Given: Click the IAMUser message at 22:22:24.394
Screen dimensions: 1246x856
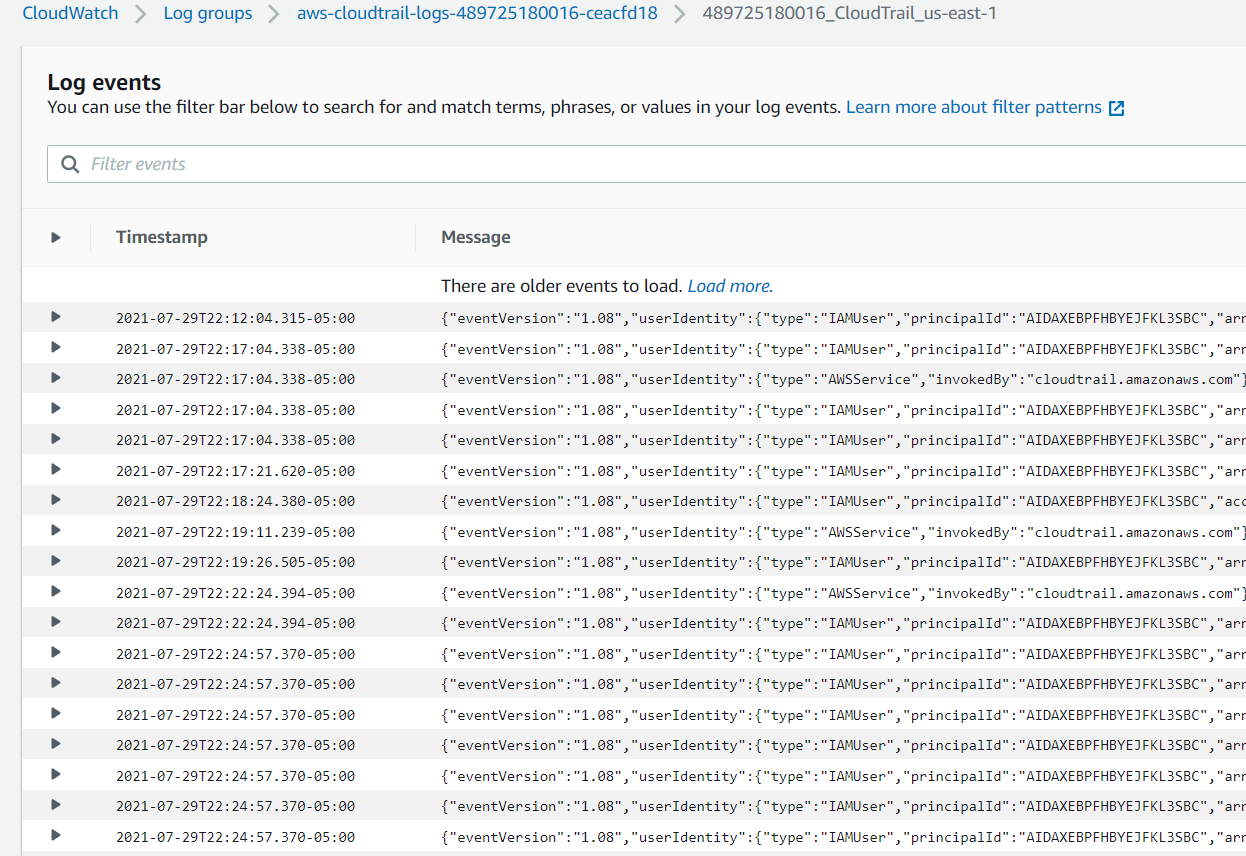Looking at the screenshot, I should tap(843, 623).
